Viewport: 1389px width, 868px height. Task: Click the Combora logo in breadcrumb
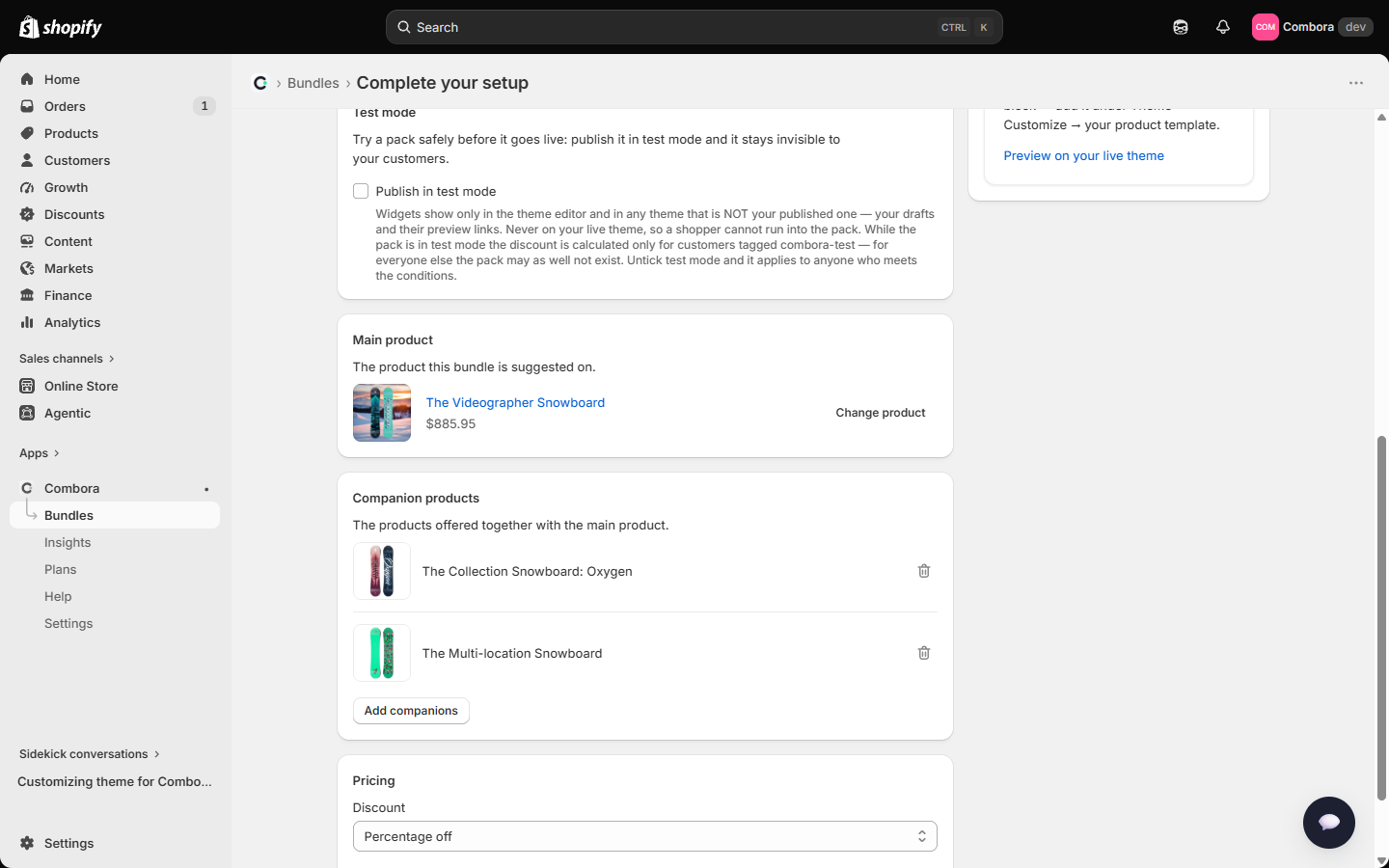point(260,83)
